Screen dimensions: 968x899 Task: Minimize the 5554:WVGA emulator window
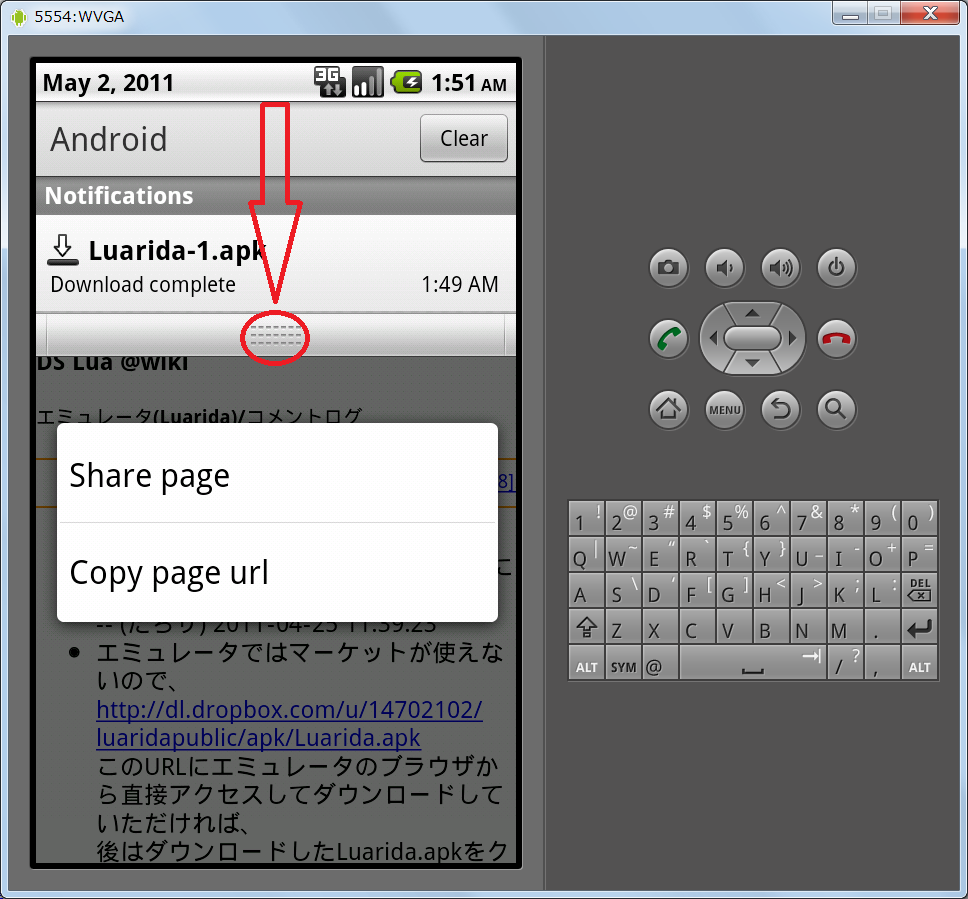coord(850,14)
